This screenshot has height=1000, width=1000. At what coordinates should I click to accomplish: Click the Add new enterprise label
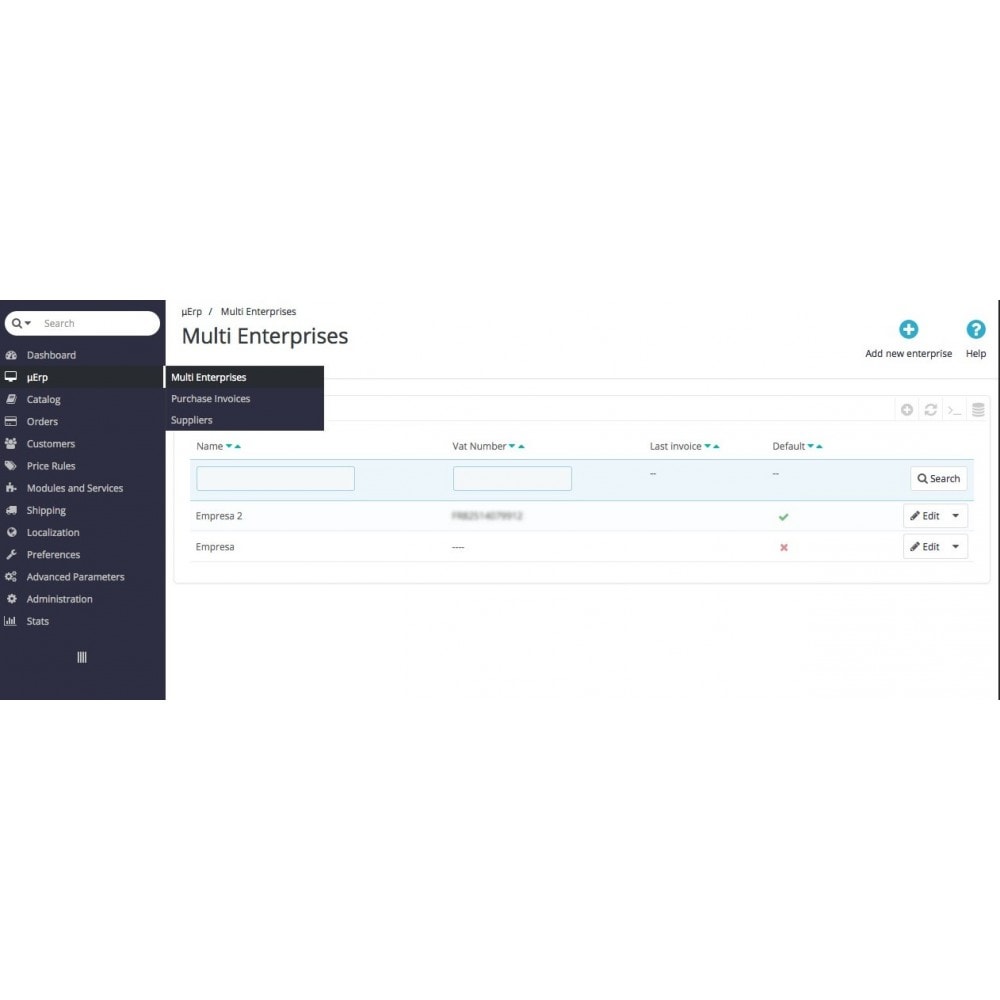tap(908, 353)
